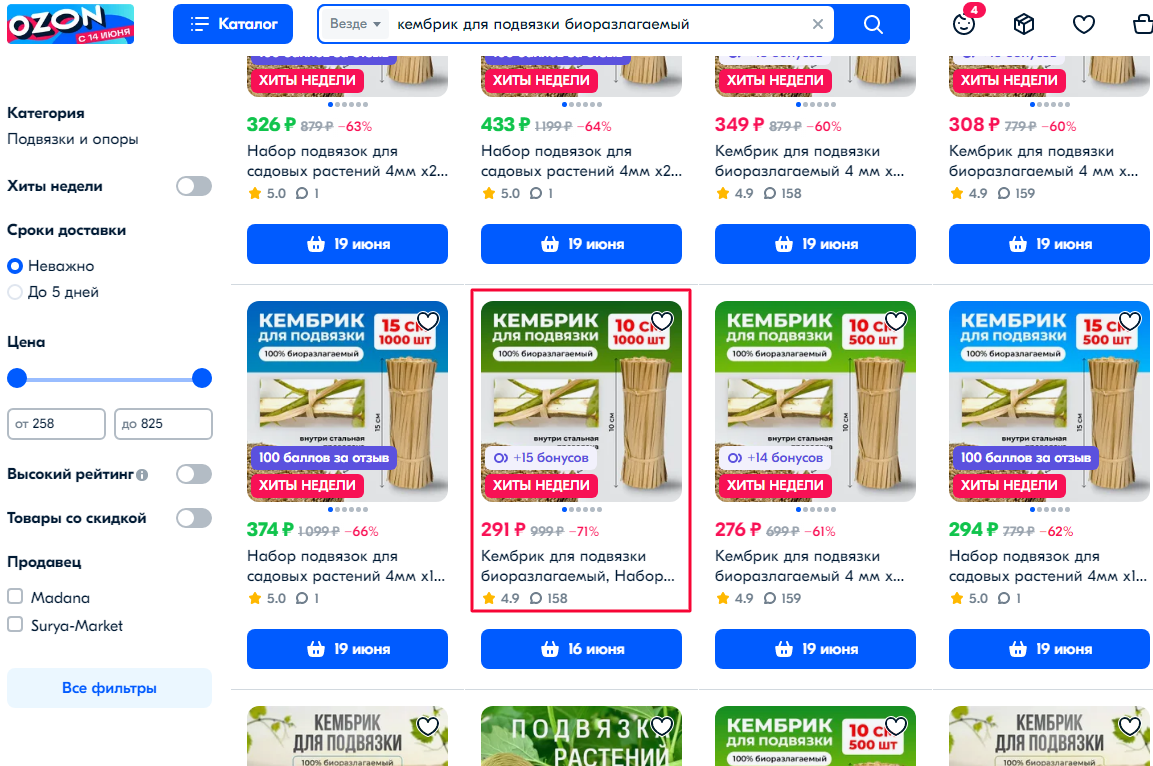Tick the Madana seller checkbox
1153x766 pixels.
[x=15, y=596]
